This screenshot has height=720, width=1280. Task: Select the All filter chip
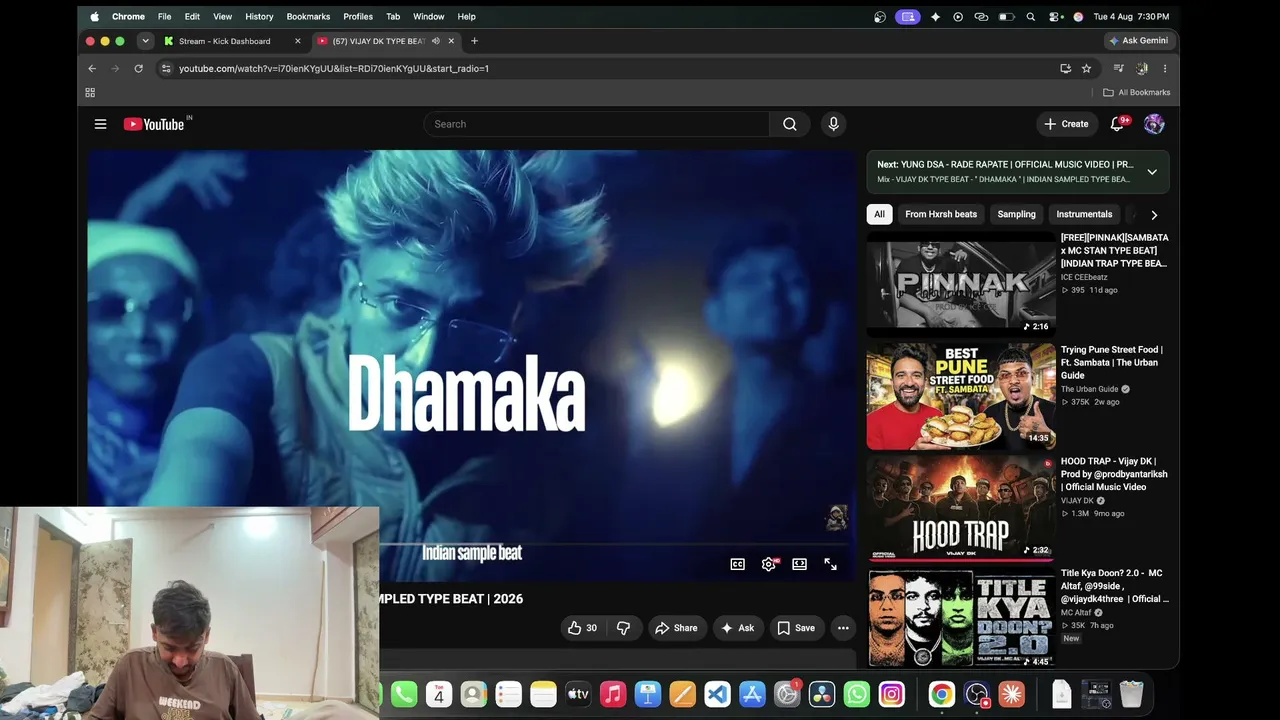click(879, 214)
